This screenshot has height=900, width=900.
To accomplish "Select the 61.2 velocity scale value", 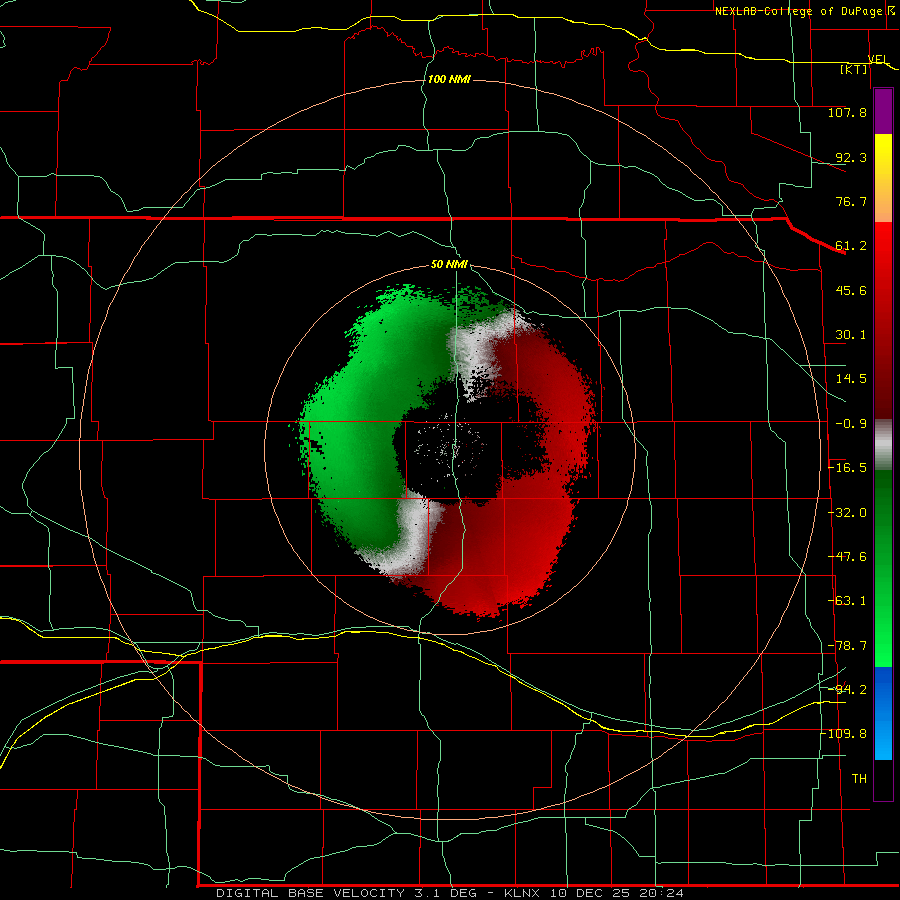I will [851, 246].
